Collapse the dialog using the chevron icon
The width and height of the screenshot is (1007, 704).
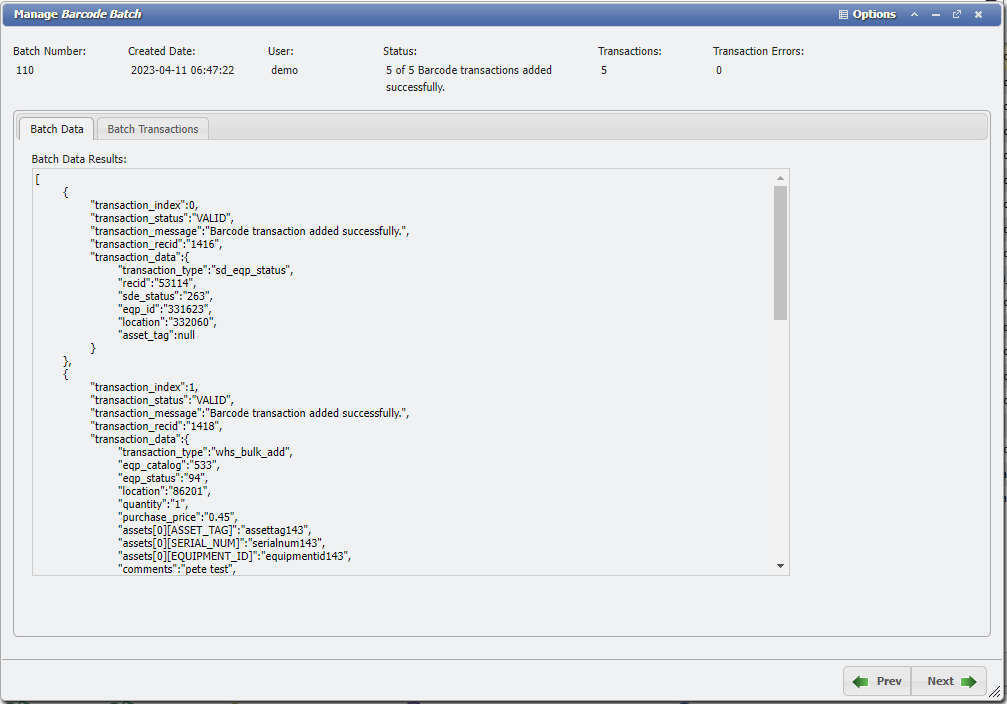(x=914, y=13)
